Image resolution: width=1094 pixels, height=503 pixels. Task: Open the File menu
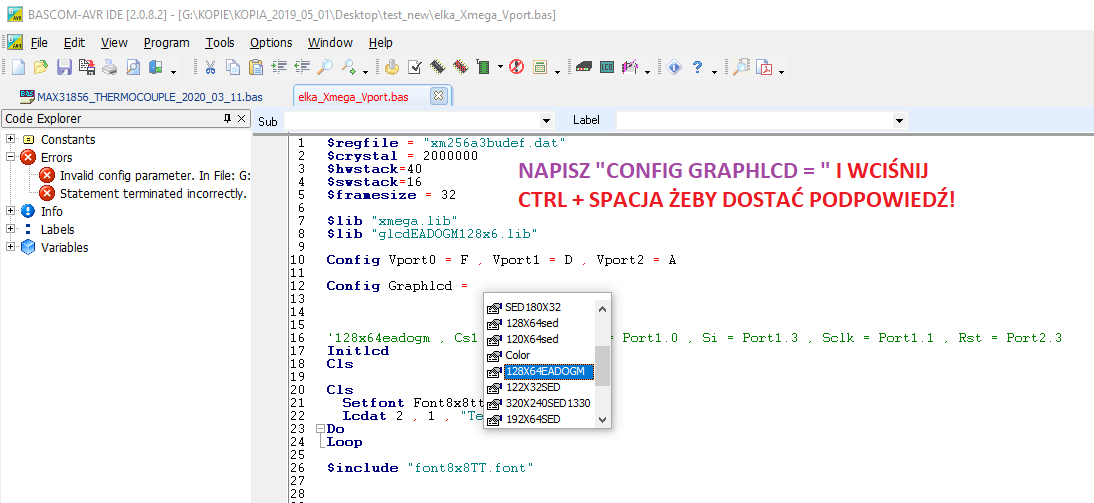pos(39,43)
